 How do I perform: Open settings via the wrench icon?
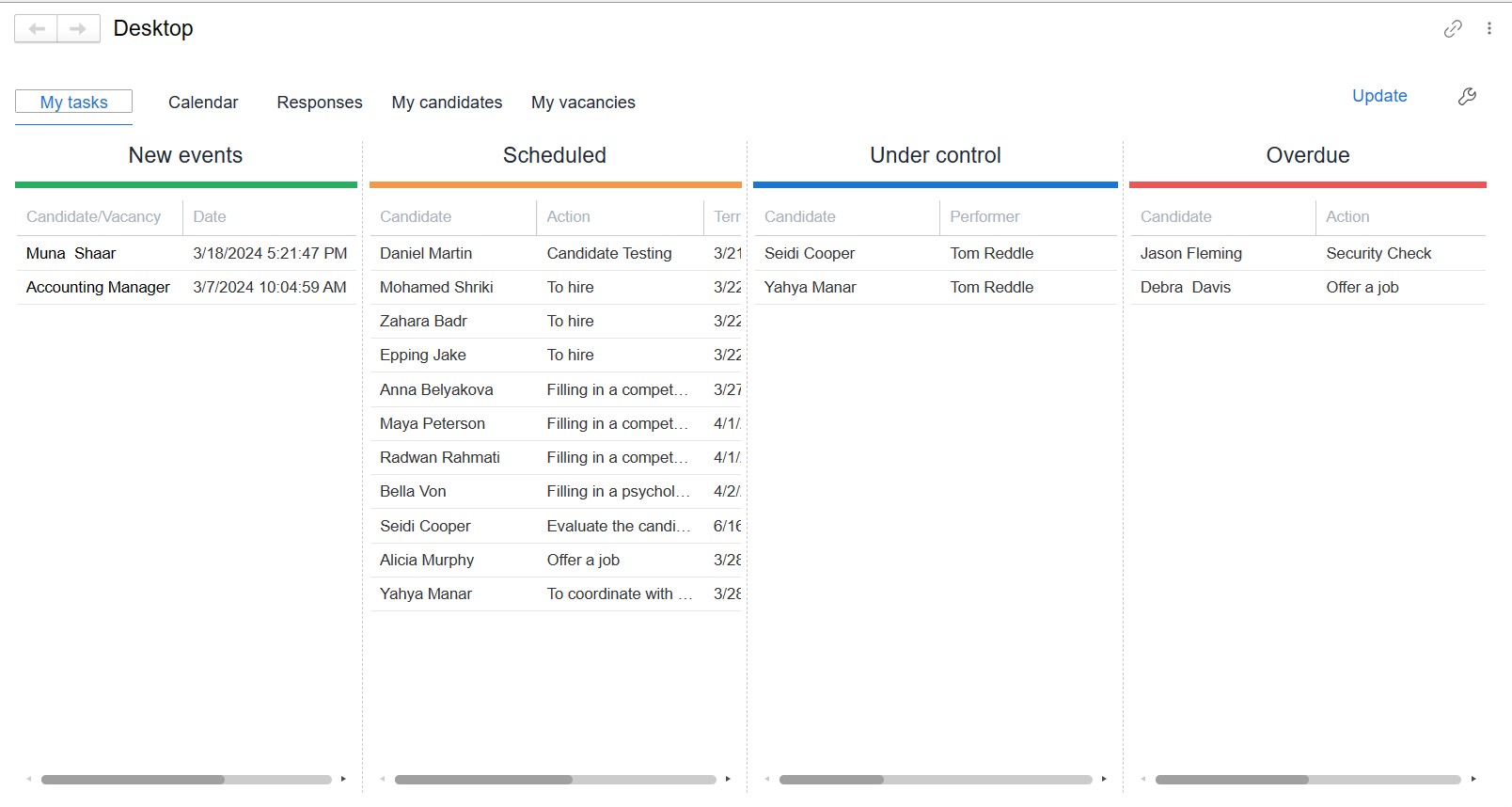click(1467, 96)
